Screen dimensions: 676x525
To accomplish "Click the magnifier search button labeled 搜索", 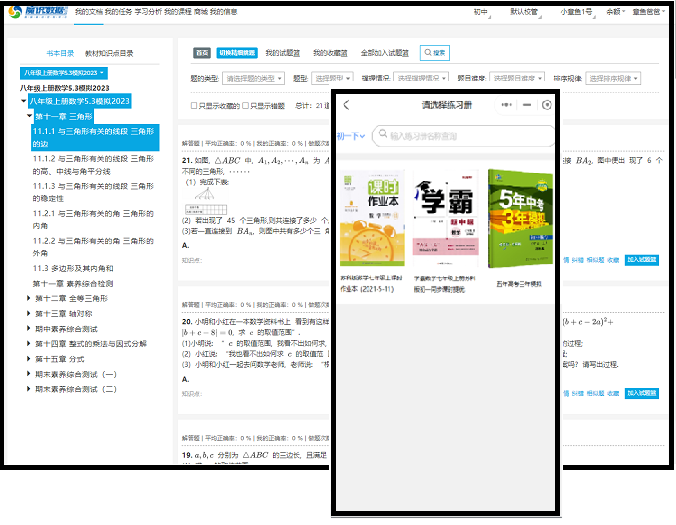I will [435, 52].
